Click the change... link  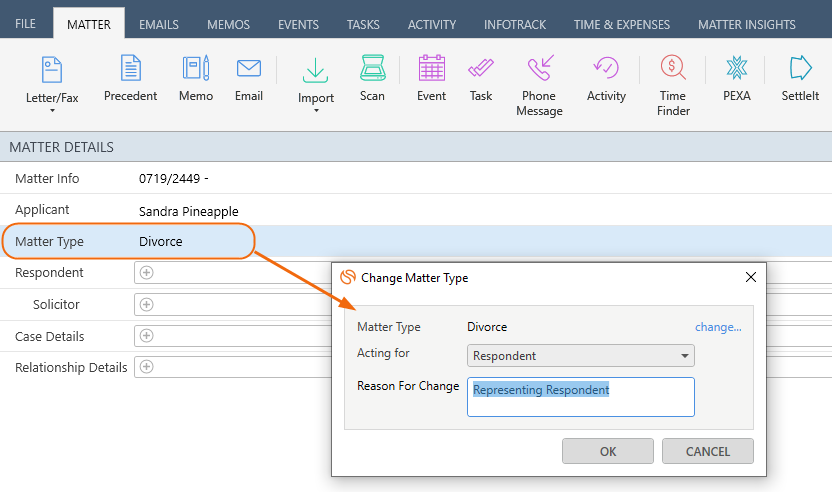click(718, 327)
